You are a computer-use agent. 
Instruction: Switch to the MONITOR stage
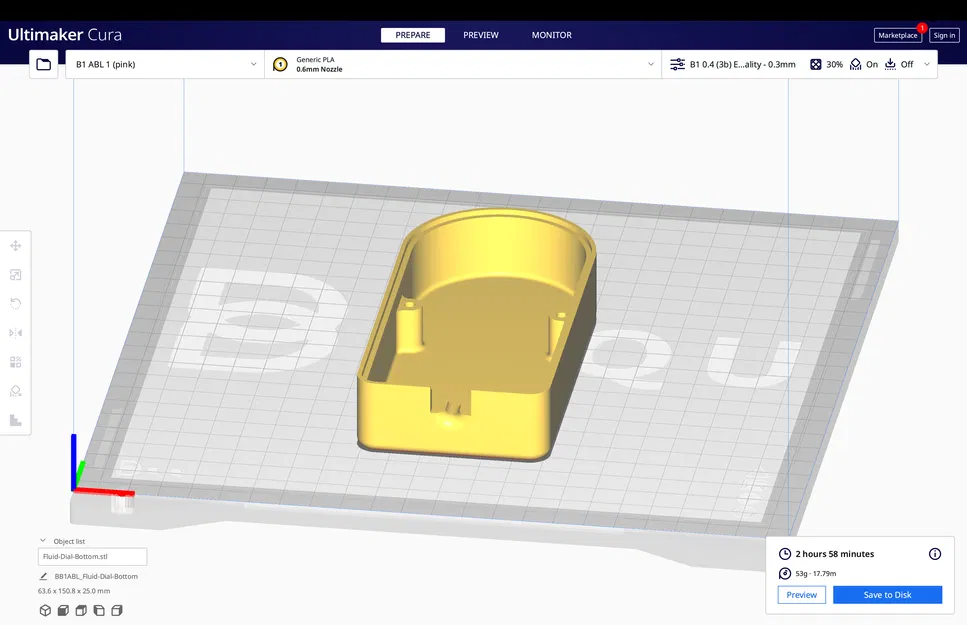tap(552, 35)
